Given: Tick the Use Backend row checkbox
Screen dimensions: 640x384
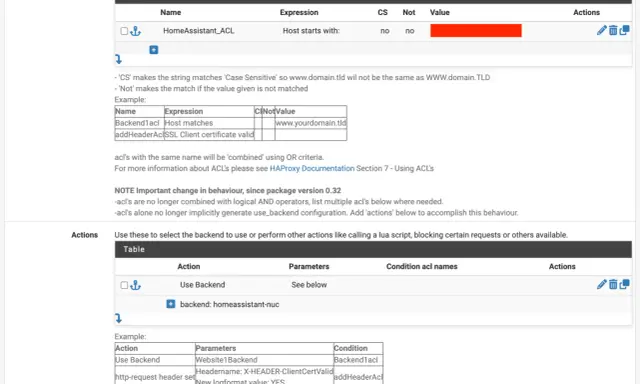Looking at the screenshot, I should tap(124, 285).
